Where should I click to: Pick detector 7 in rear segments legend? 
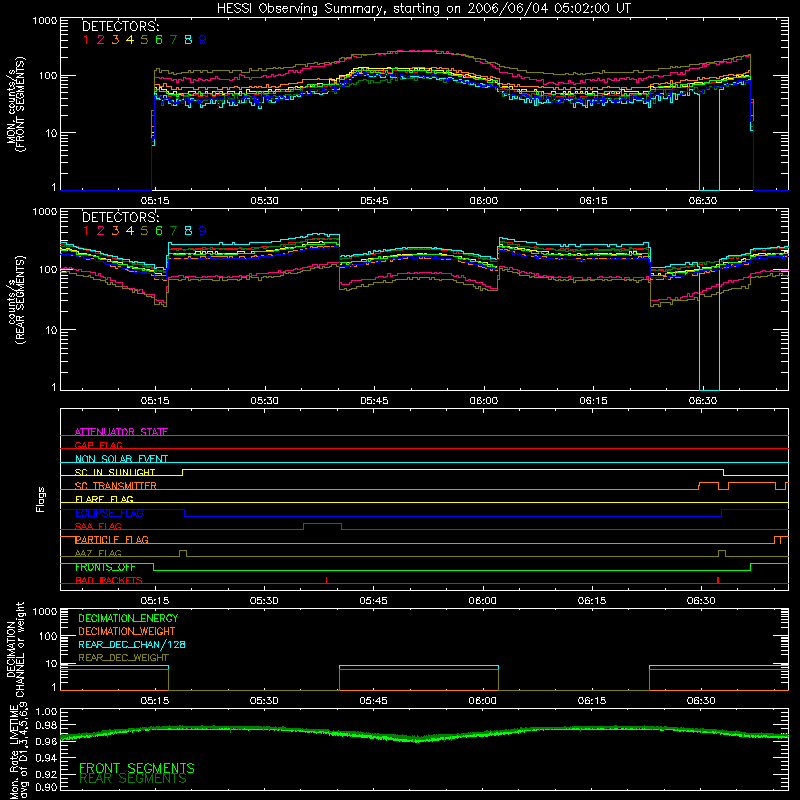173,231
